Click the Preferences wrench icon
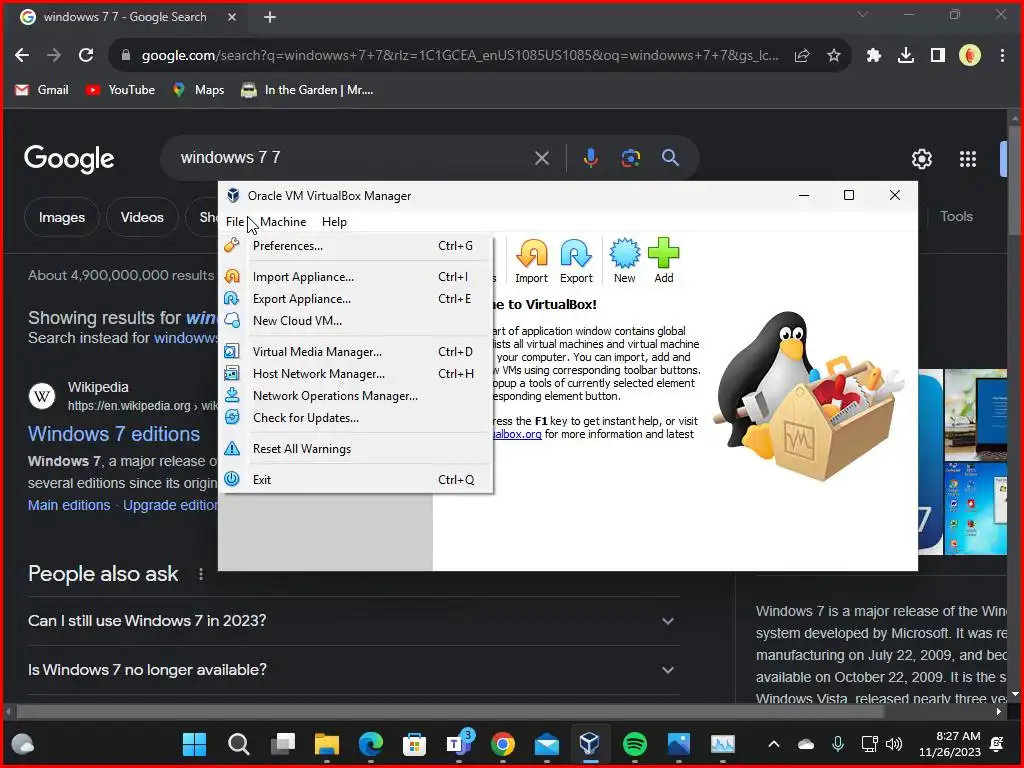The height and width of the screenshot is (768, 1024). [x=232, y=246]
